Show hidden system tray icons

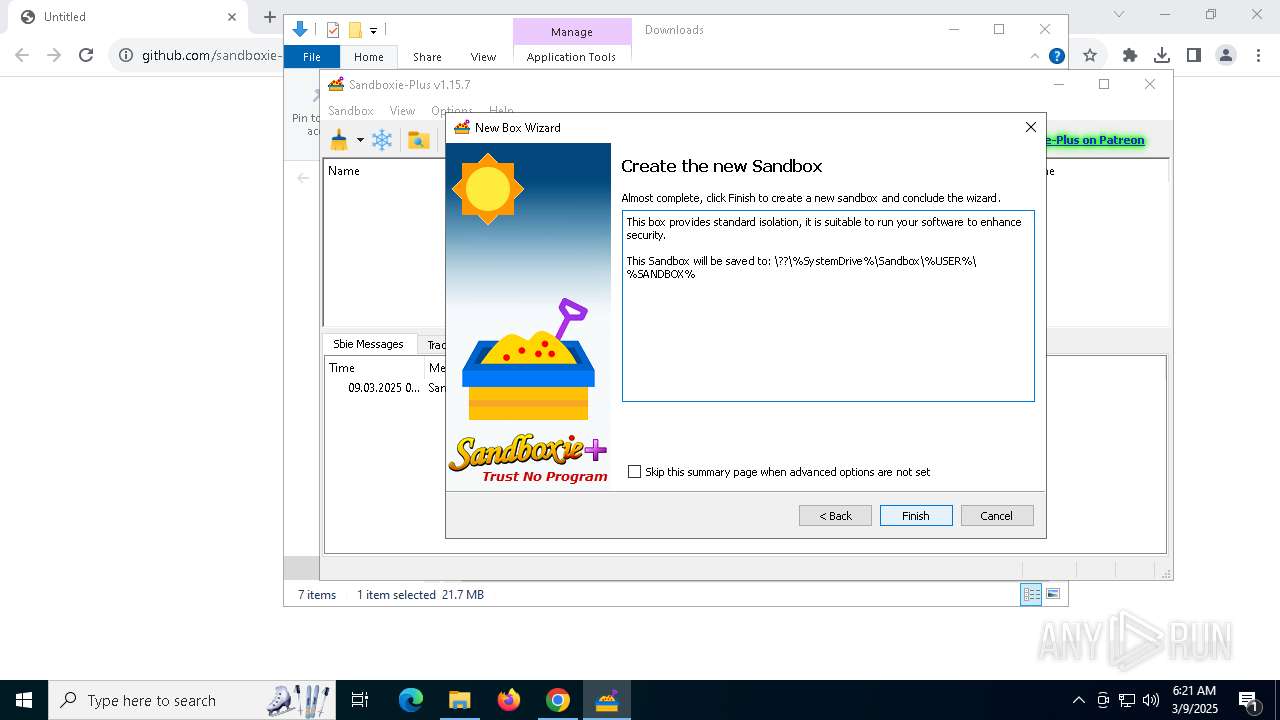pyautogui.click(x=1079, y=700)
